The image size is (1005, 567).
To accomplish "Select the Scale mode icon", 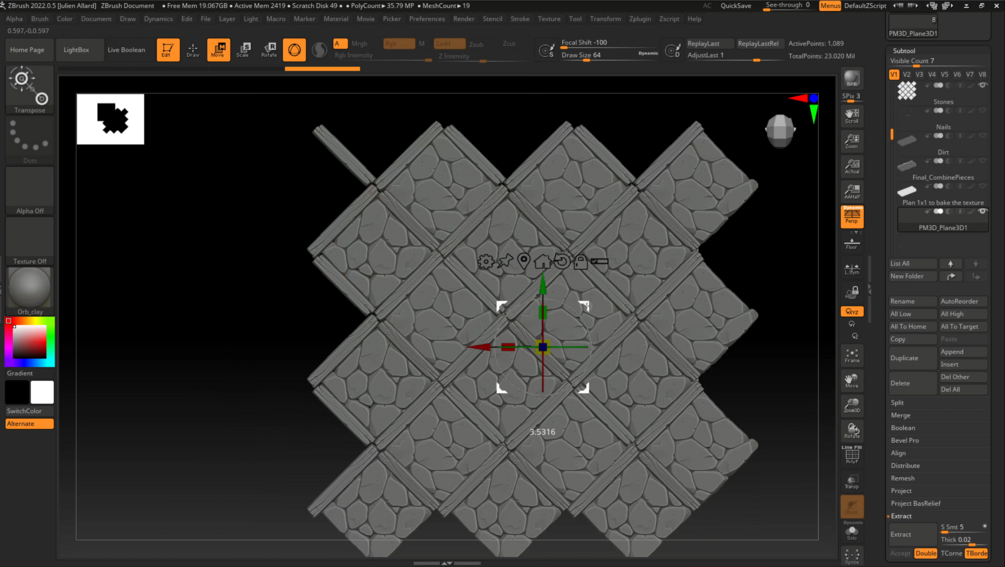I will [244, 49].
